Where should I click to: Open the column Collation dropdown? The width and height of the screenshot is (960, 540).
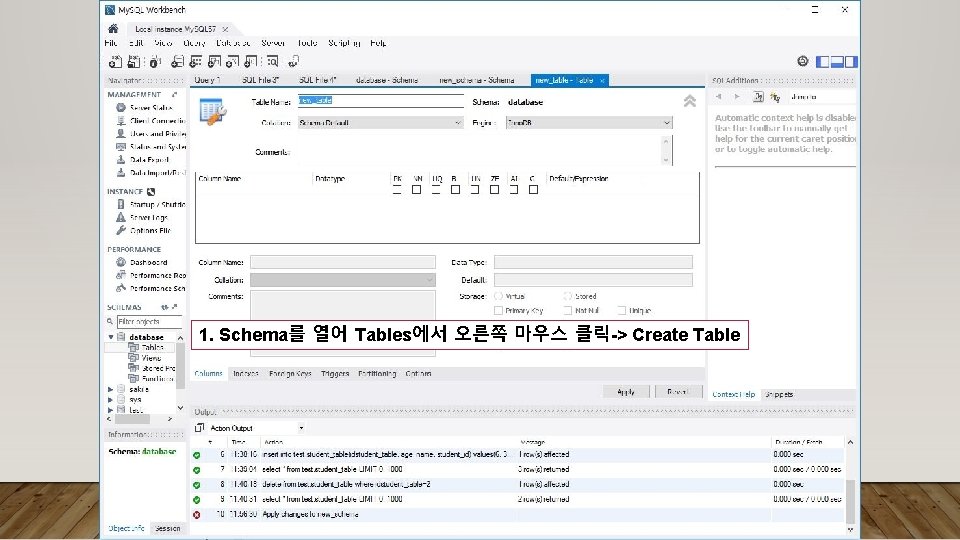coord(343,280)
